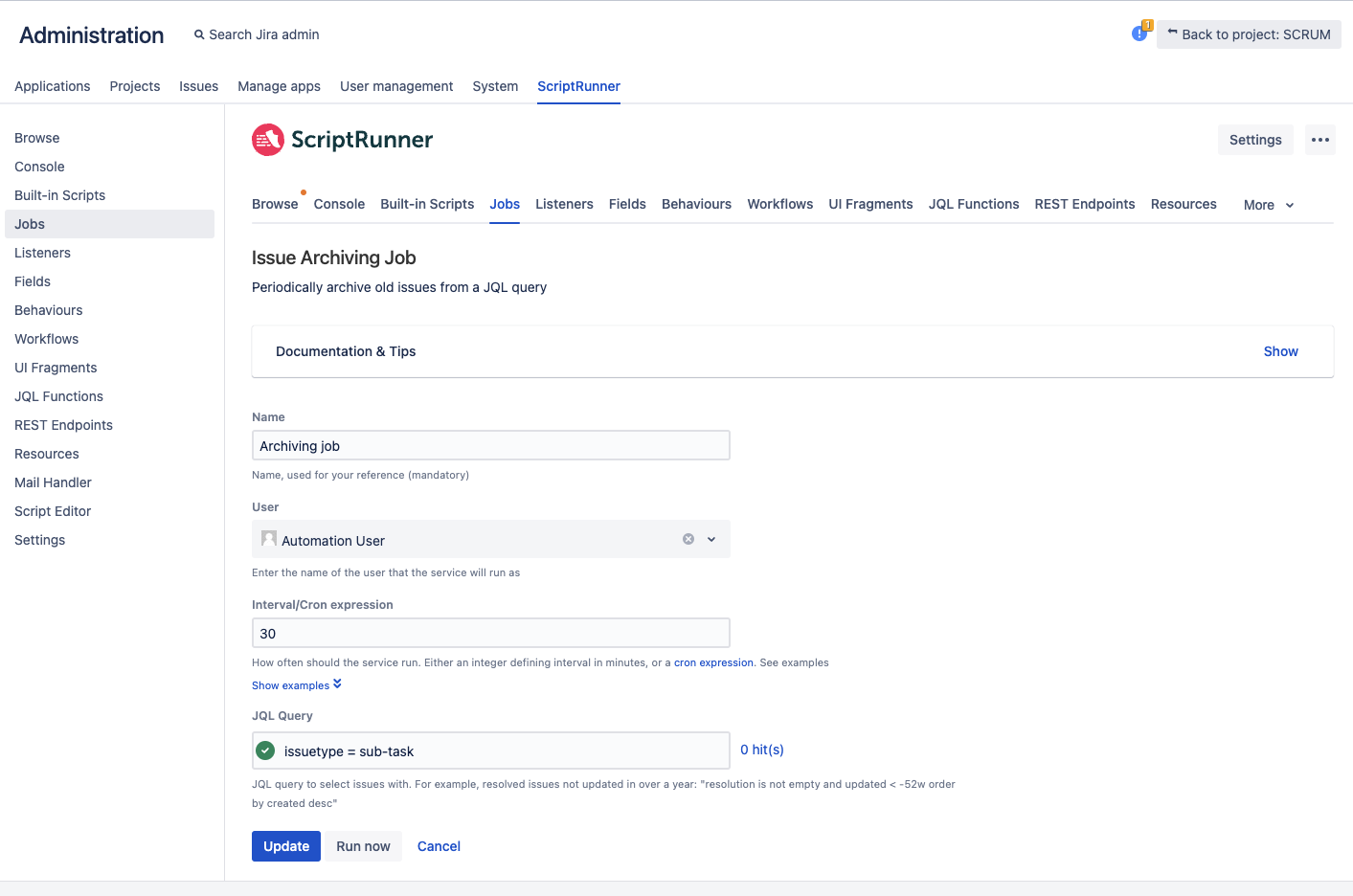Click the three-dots more actions button
The image size is (1353, 896).
point(1320,140)
